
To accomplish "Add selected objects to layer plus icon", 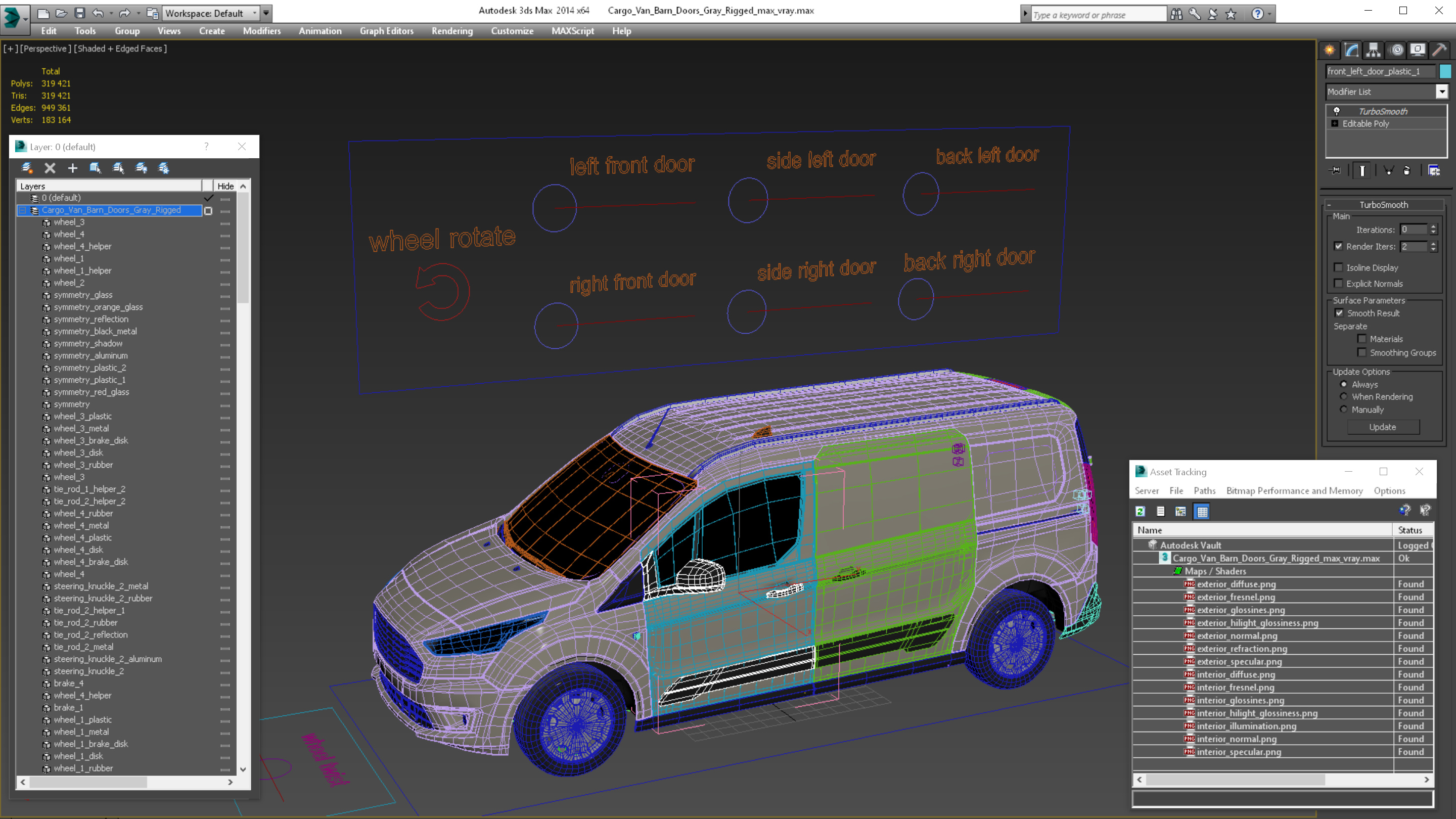I will (72, 168).
